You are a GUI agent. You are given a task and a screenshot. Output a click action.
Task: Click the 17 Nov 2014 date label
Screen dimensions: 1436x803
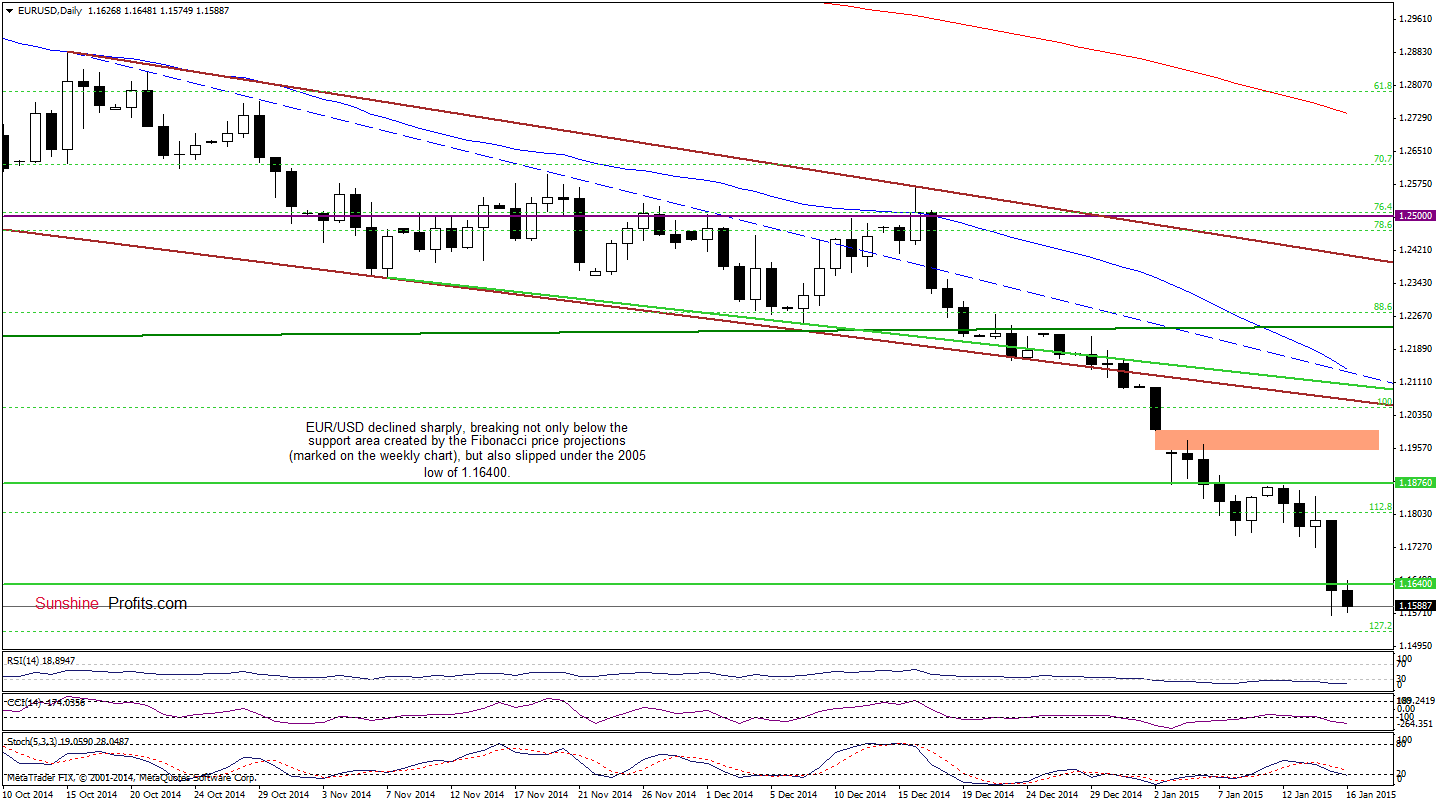coord(540,795)
